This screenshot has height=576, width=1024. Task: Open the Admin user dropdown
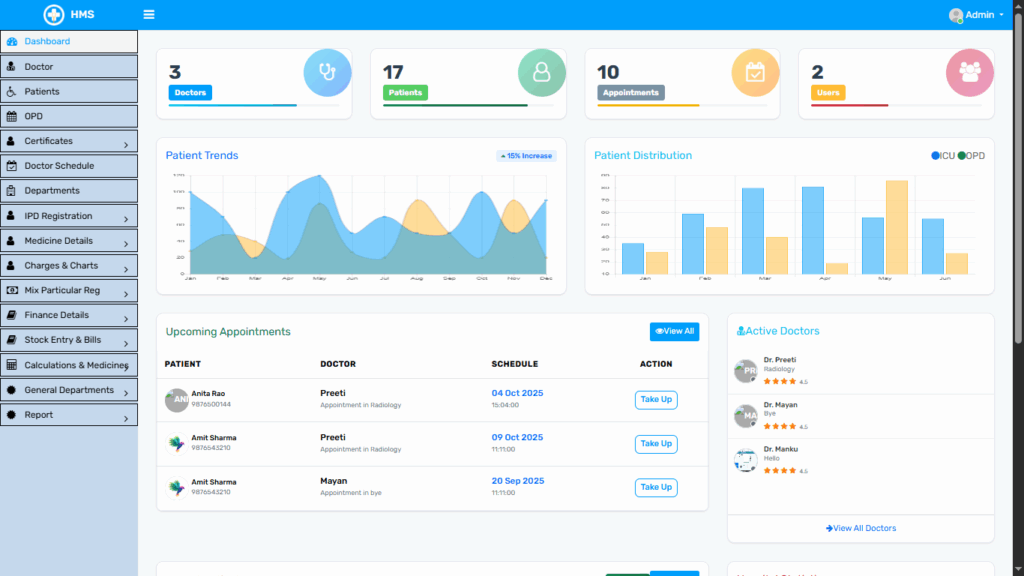tap(976, 15)
